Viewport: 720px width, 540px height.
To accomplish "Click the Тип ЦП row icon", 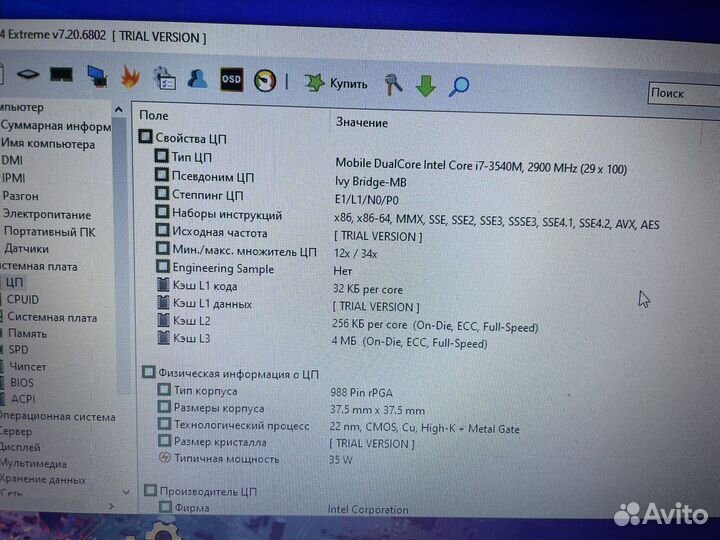I will [x=161, y=156].
